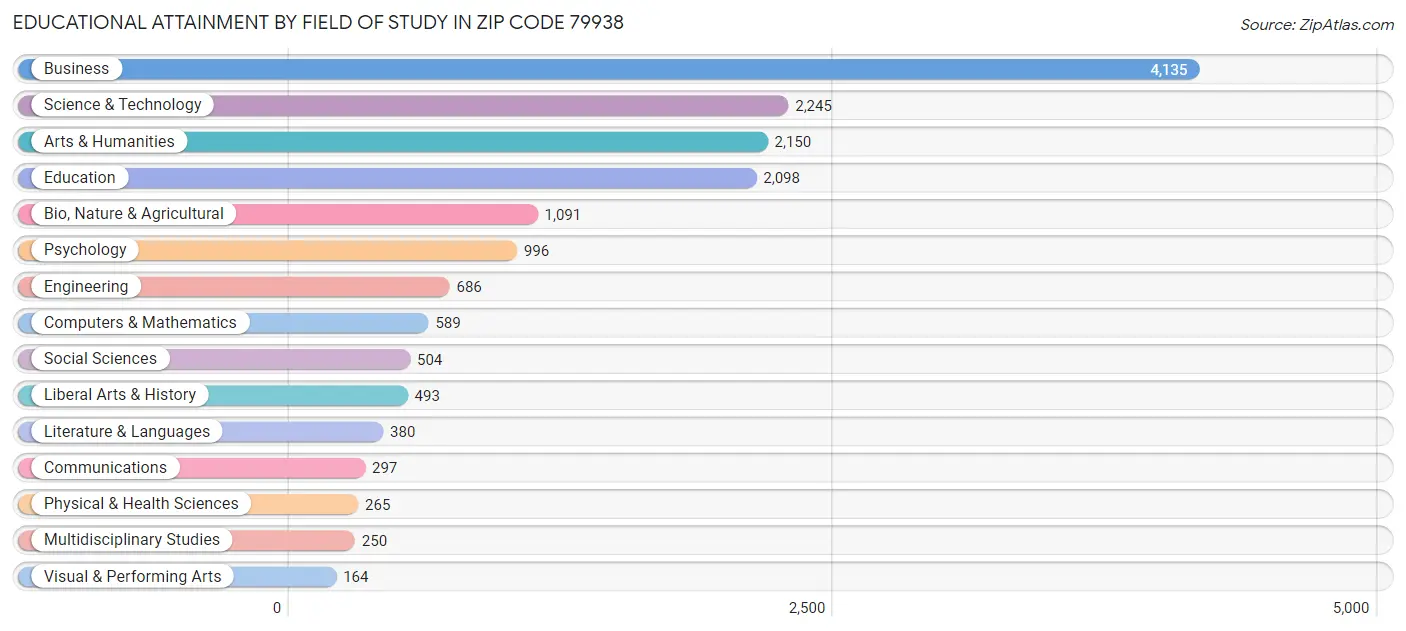Click Bio, Nature & Agricultural label
The width and height of the screenshot is (1406, 631).
click(x=134, y=214)
